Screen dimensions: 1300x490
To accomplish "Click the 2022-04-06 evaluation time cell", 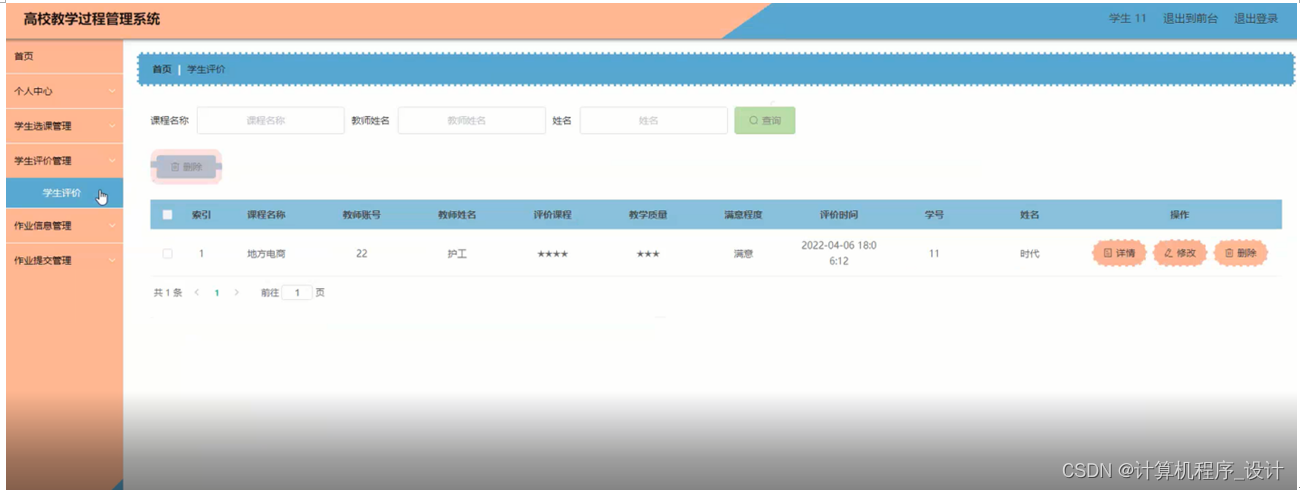I will (x=839, y=253).
